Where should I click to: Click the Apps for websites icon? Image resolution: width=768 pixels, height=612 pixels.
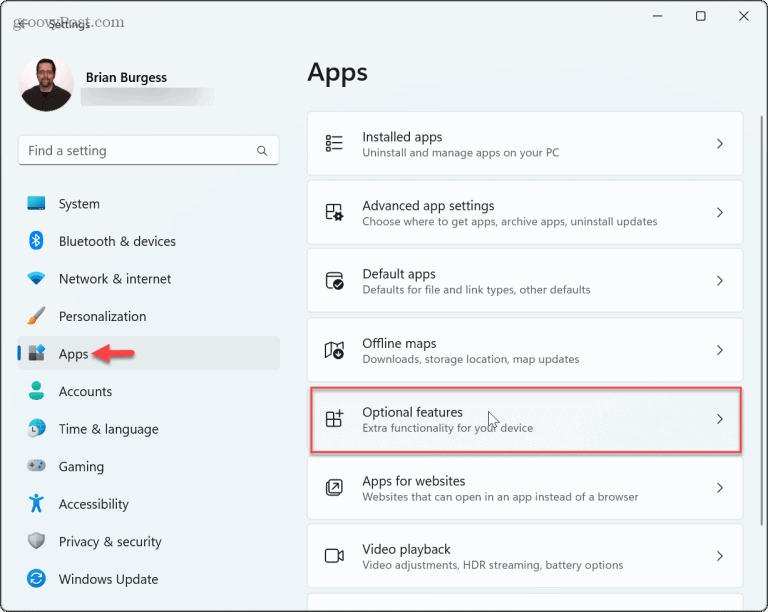(x=334, y=488)
